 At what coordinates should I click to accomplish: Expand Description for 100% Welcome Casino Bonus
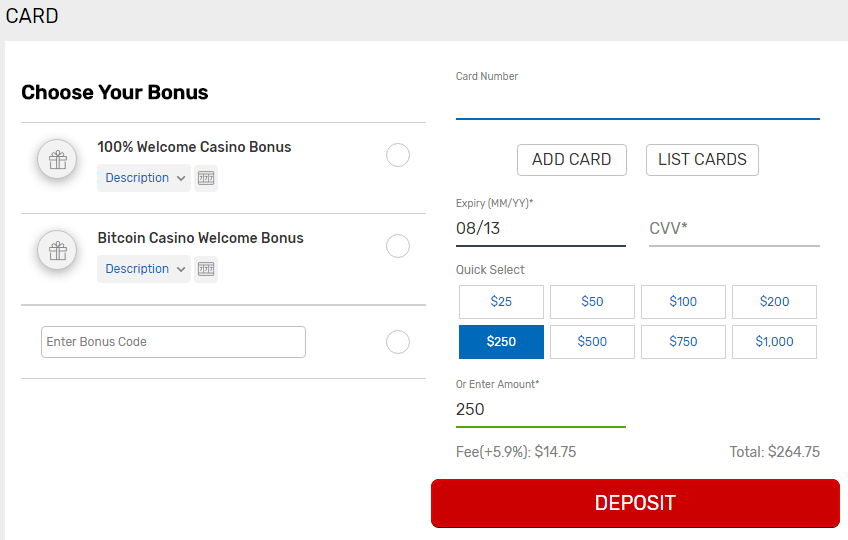click(x=144, y=178)
